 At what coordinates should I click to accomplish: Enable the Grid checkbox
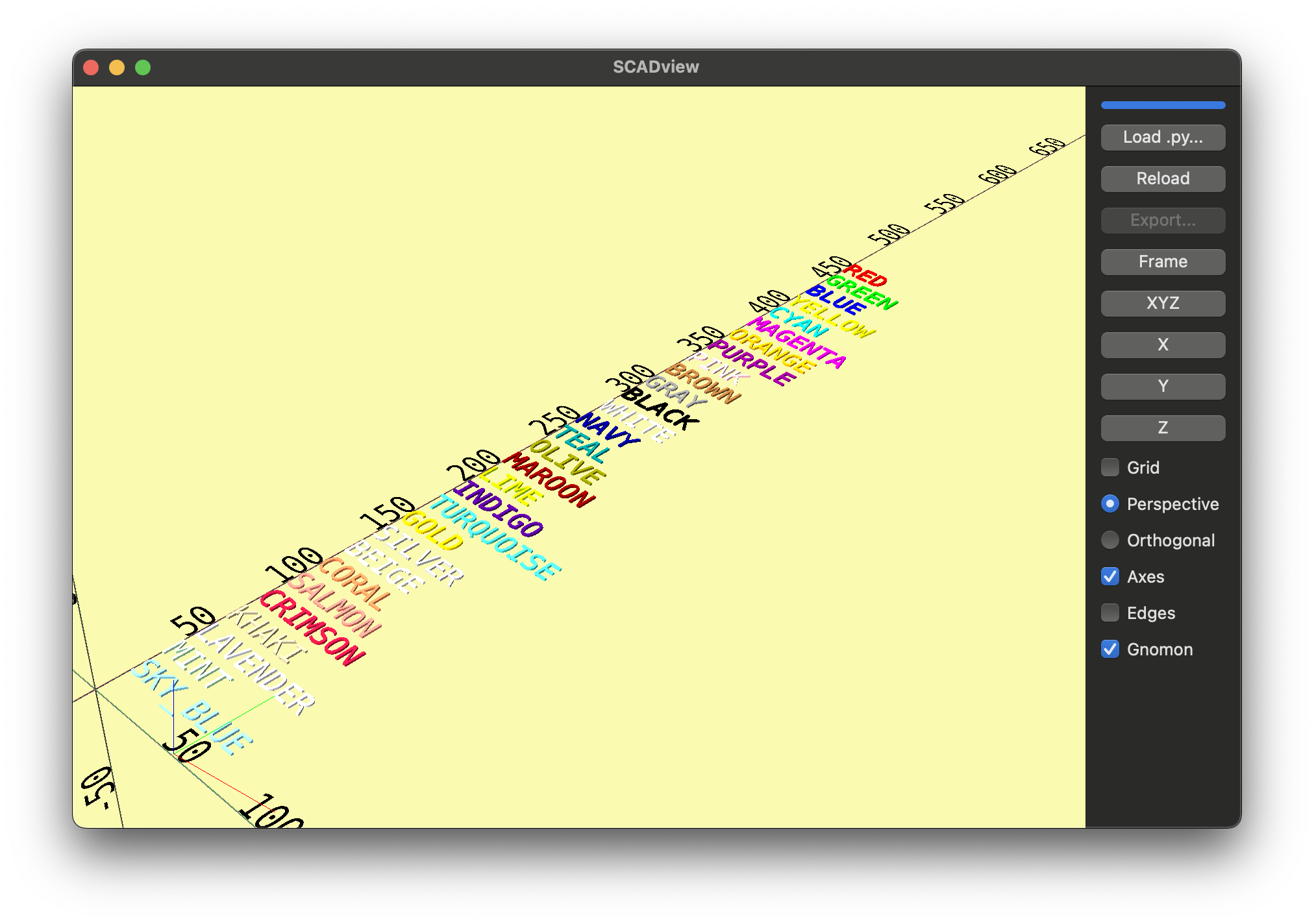(1110, 467)
